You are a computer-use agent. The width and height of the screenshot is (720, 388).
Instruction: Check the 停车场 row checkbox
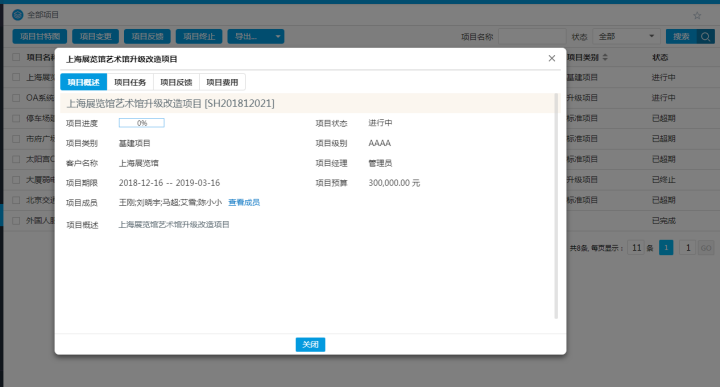[x=16, y=118]
